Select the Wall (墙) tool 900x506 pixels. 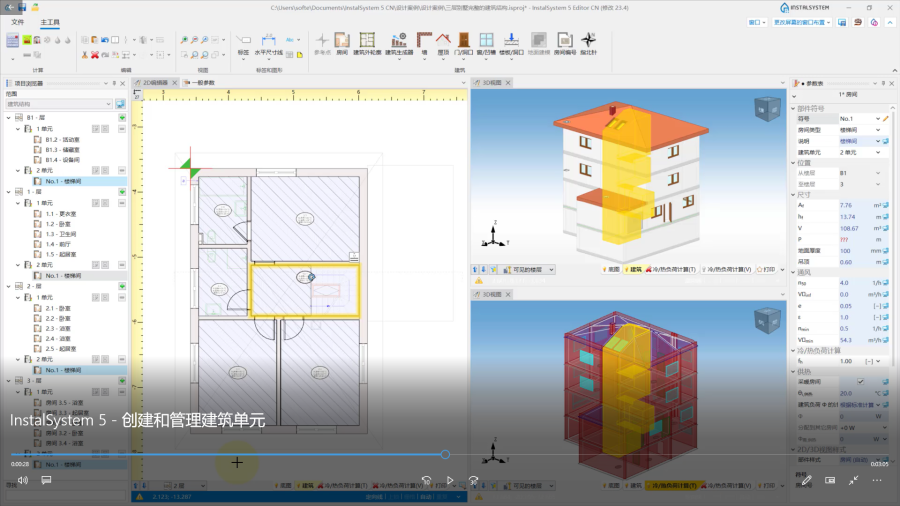(424, 44)
